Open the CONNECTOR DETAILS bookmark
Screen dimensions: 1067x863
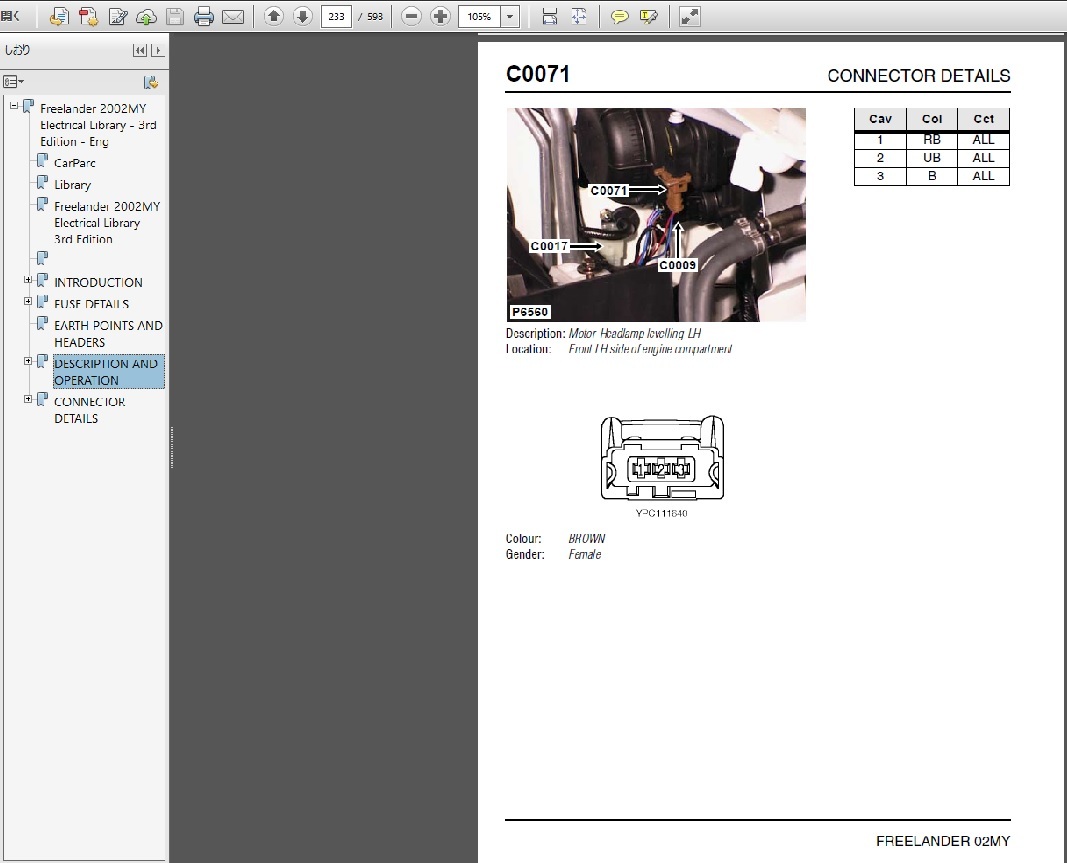click(89, 410)
